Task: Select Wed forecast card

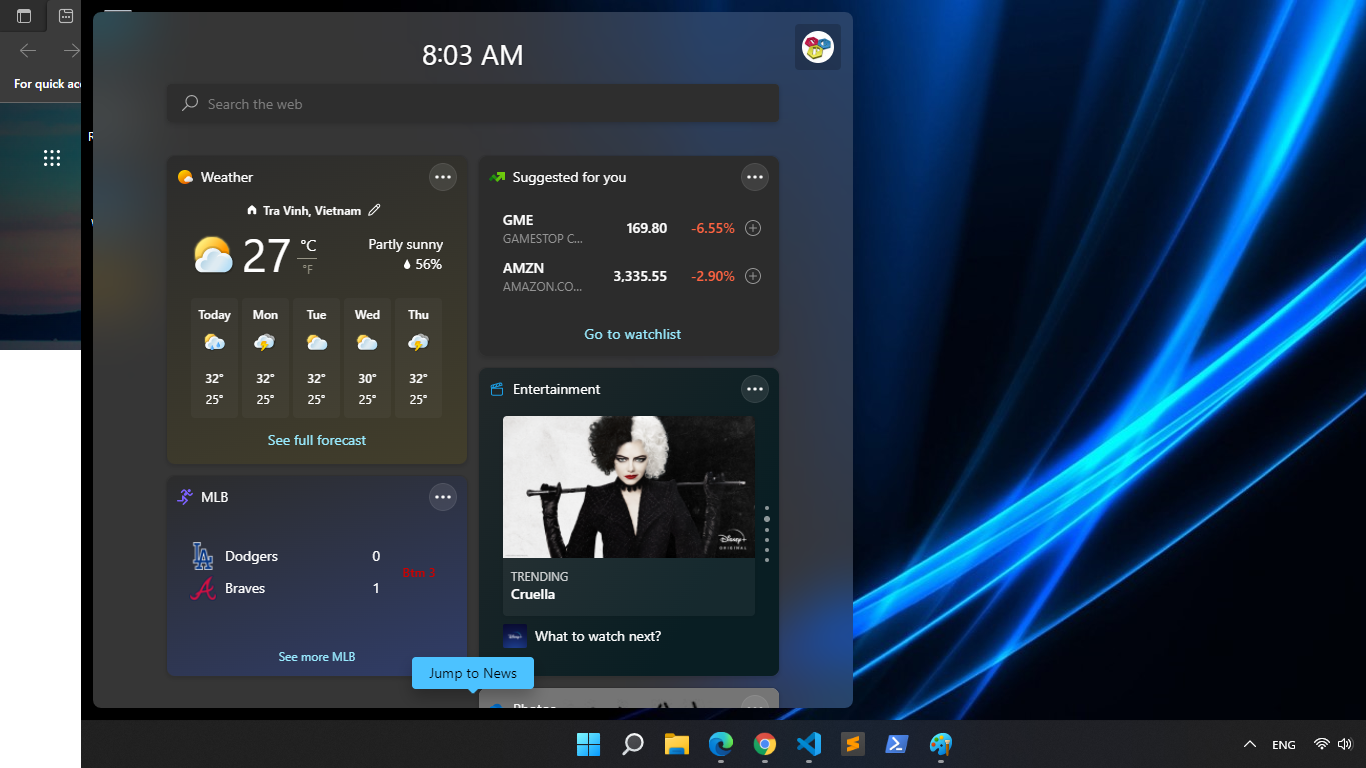Action: click(367, 358)
